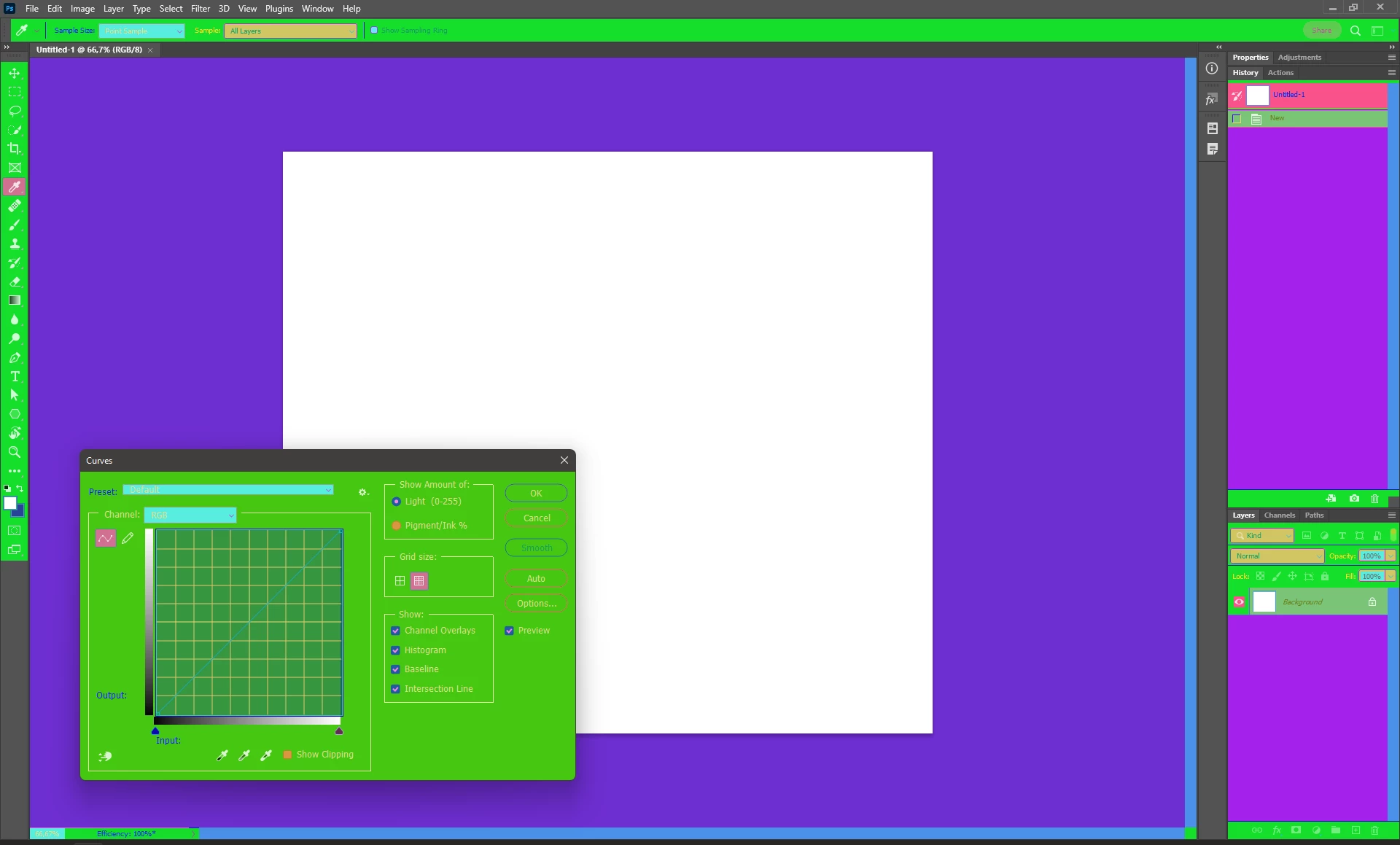The width and height of the screenshot is (1400, 845).
Task: Select the Pigment/Ink % radio button
Action: pyautogui.click(x=396, y=526)
